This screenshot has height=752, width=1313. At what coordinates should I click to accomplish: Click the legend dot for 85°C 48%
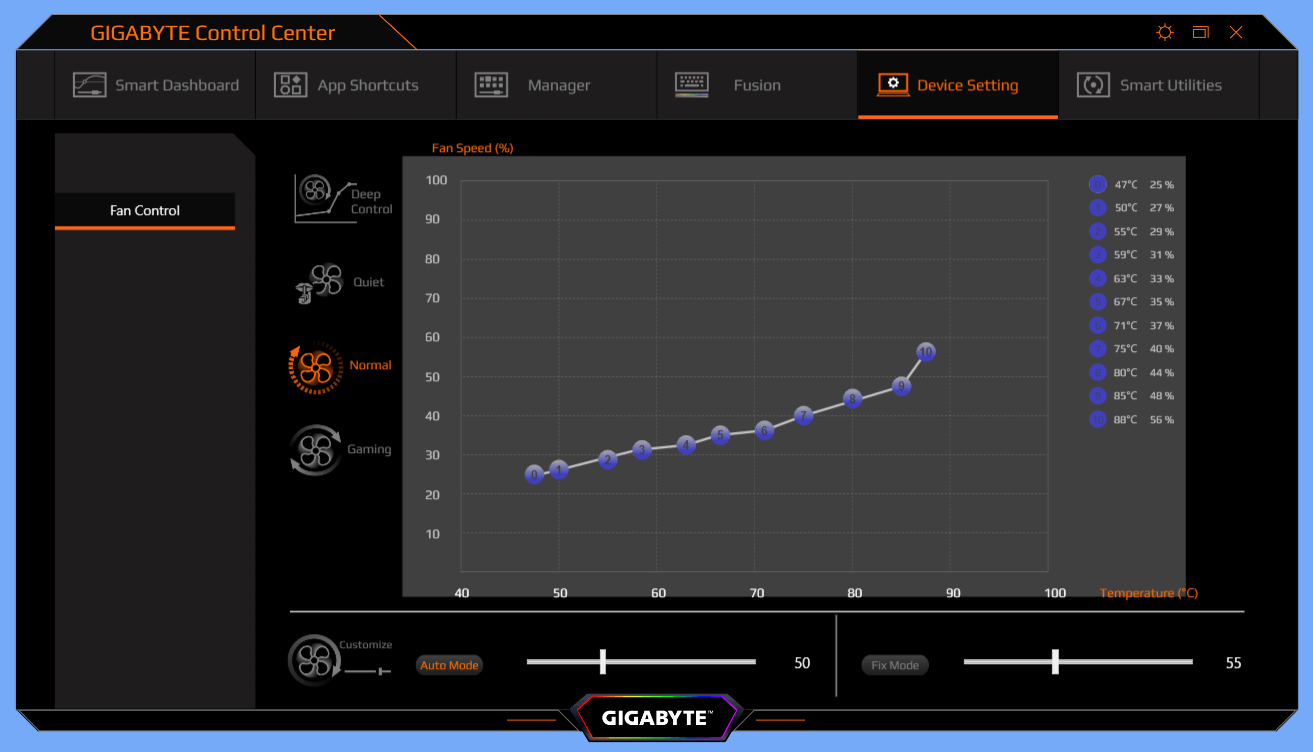coord(1097,396)
